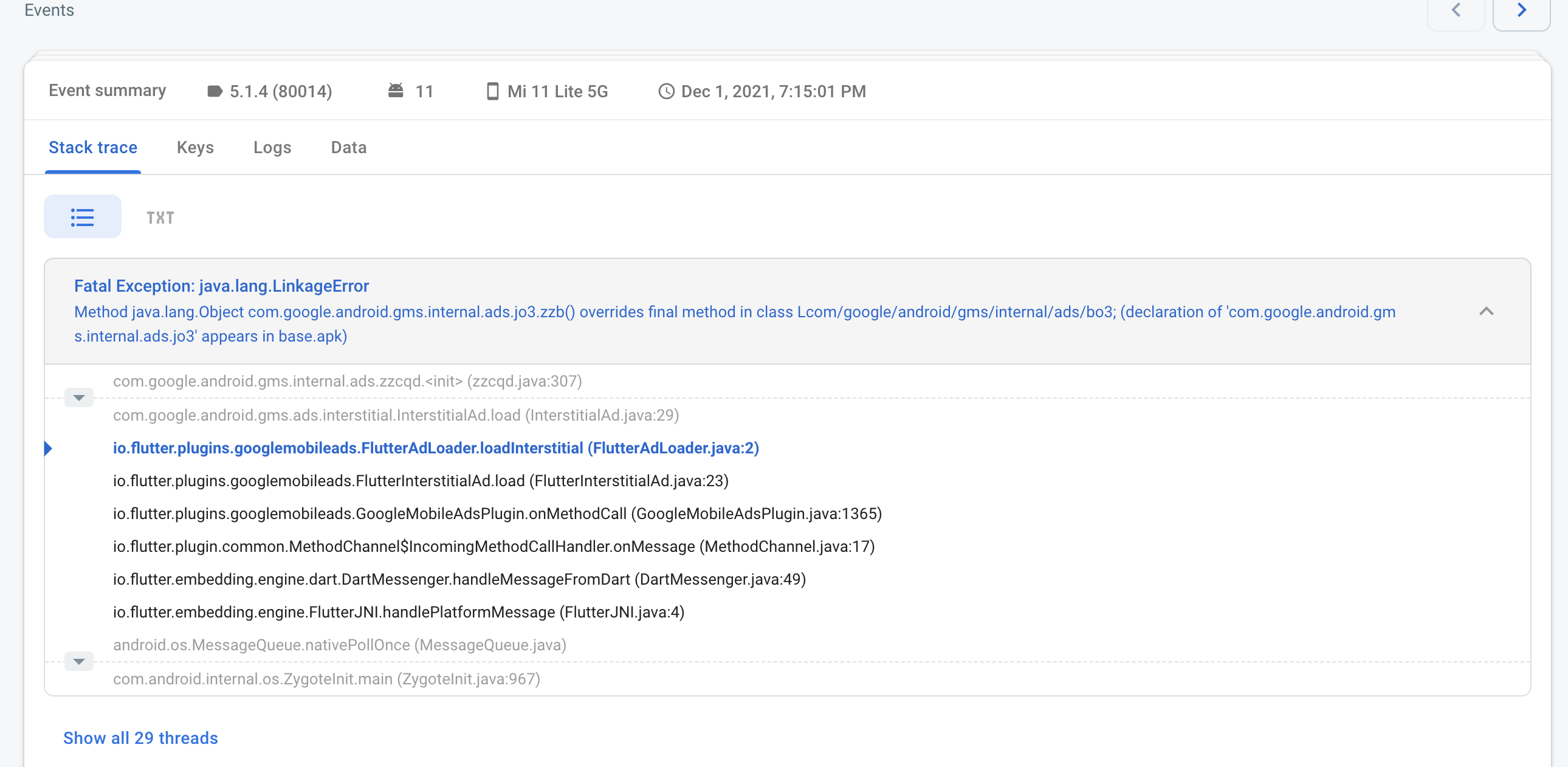1568x767 pixels.
Task: Open the Fatal Exception java.lang.LinkageError heading
Action: 222,286
